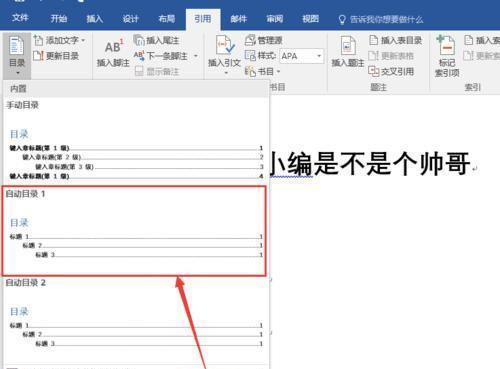Viewport: 500px width, 369px height.
Task: Click 添加文字 add text icon
Action: 38,41
